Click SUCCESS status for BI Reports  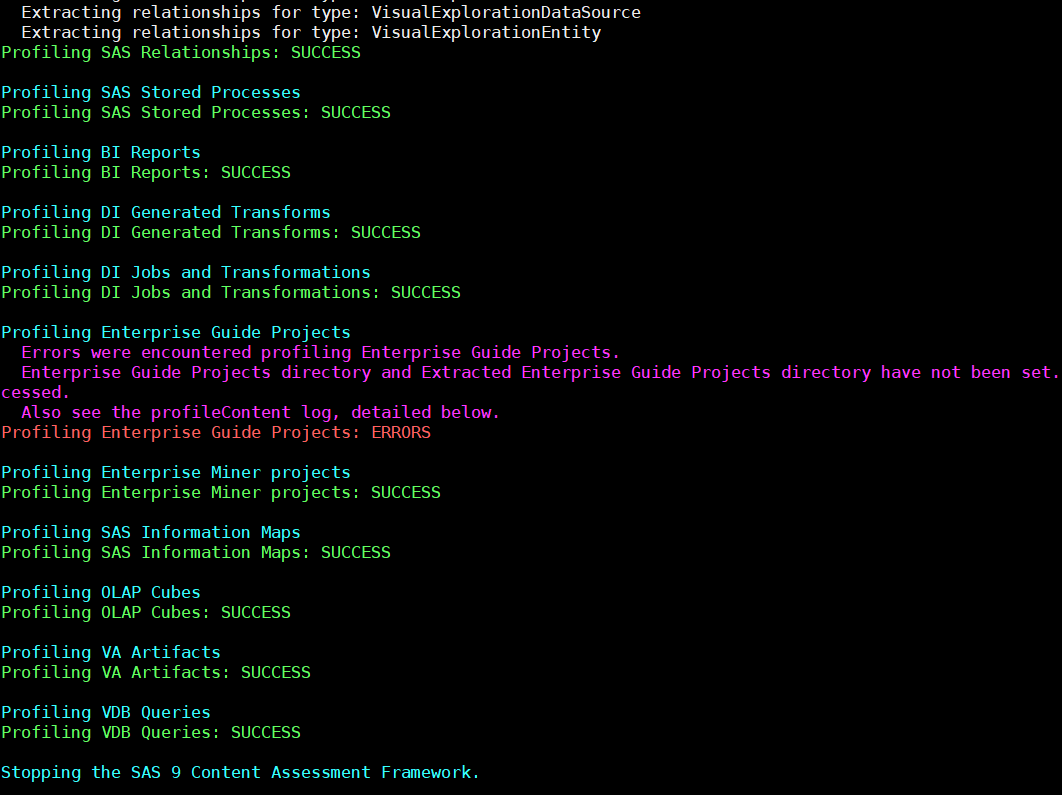coord(255,172)
